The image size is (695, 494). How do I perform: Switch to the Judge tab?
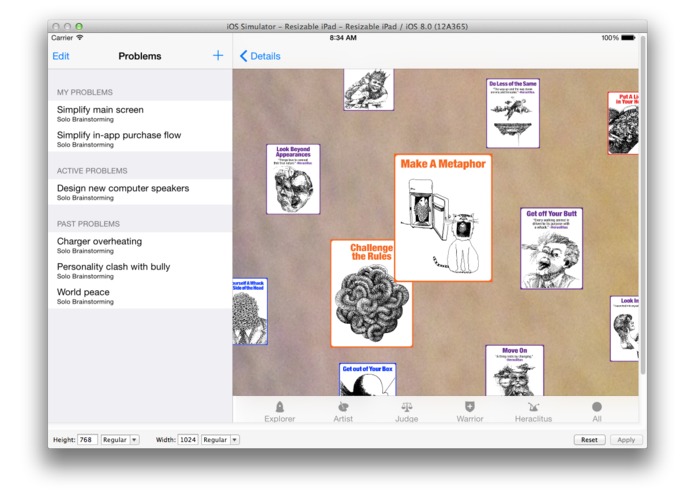point(406,412)
